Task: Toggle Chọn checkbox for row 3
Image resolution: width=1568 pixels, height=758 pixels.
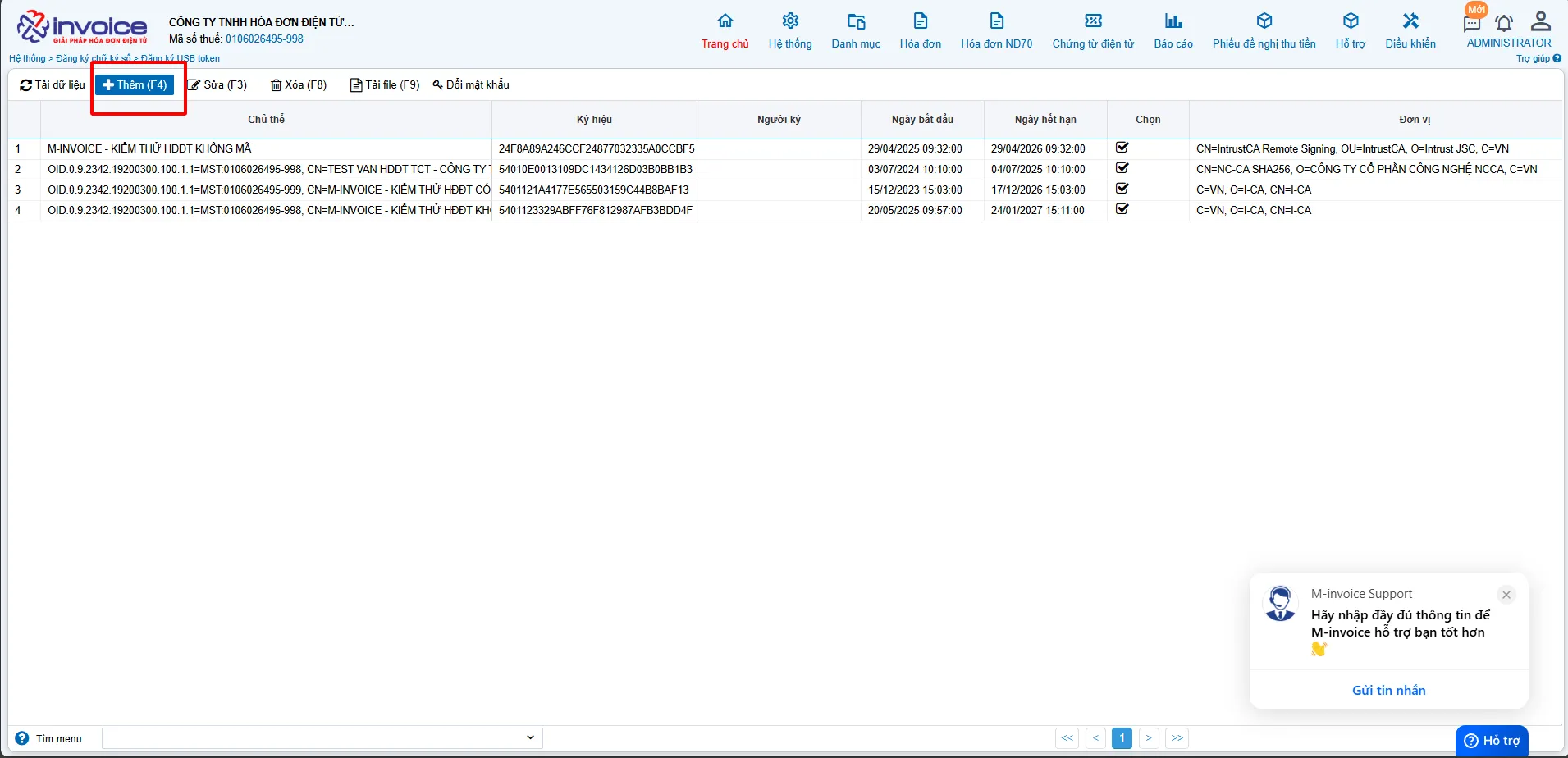Action: (x=1122, y=189)
